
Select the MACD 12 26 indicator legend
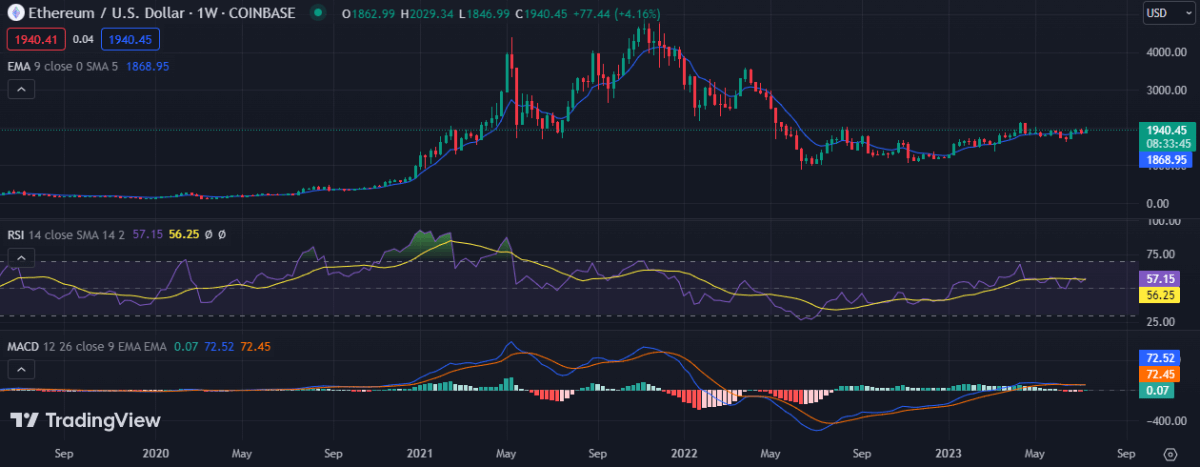(85, 347)
